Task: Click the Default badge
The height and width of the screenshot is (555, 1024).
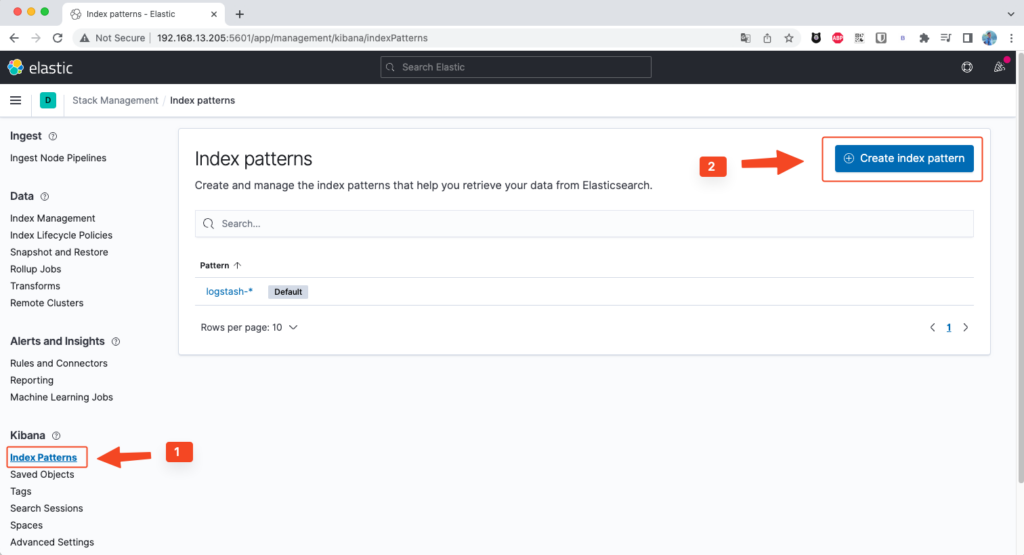Action: [x=288, y=292]
